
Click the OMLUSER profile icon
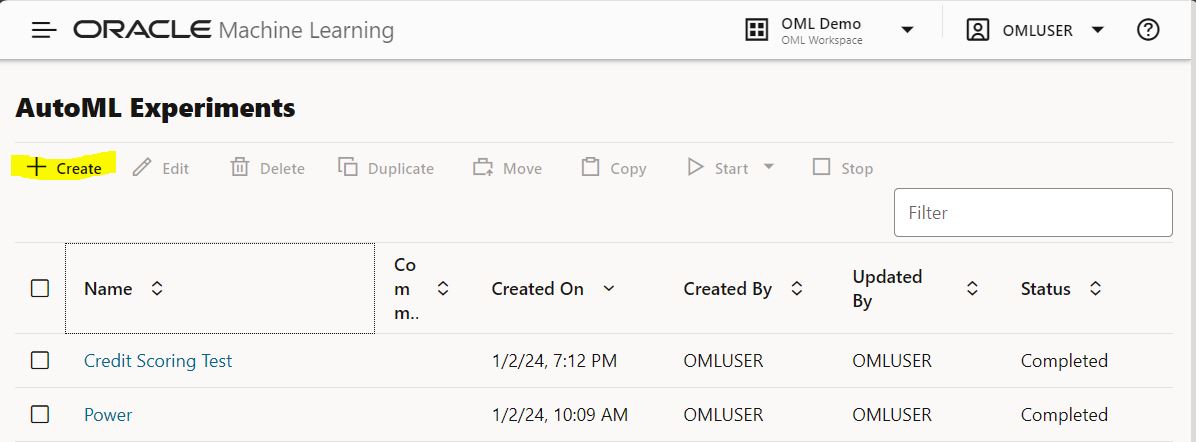point(977,30)
